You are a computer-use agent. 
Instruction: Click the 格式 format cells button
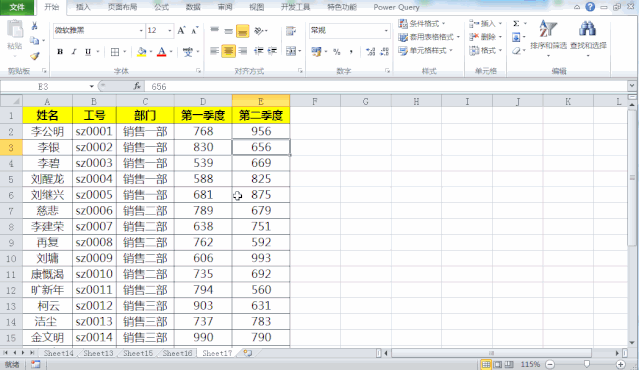tap(485, 51)
